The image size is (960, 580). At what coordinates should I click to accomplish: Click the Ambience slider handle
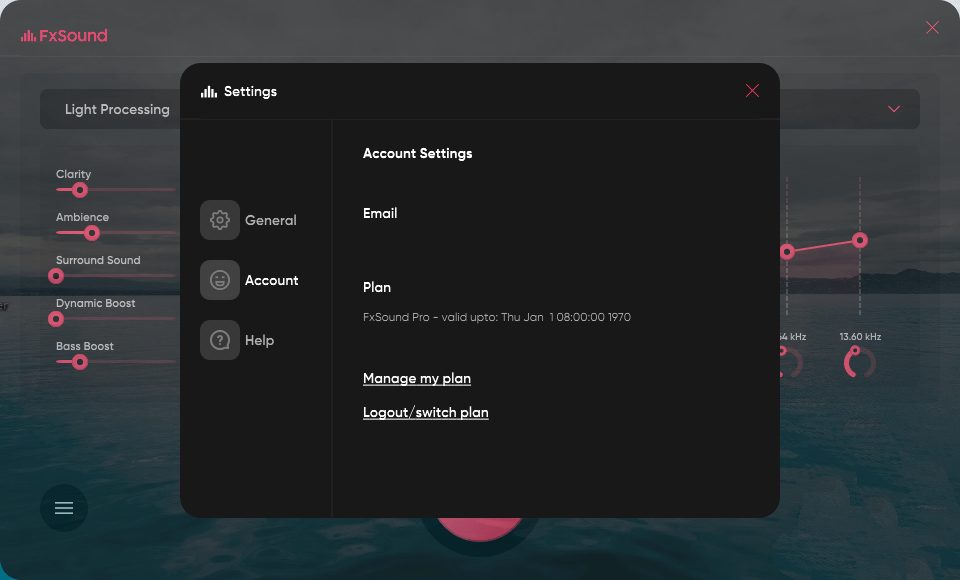[x=92, y=233]
